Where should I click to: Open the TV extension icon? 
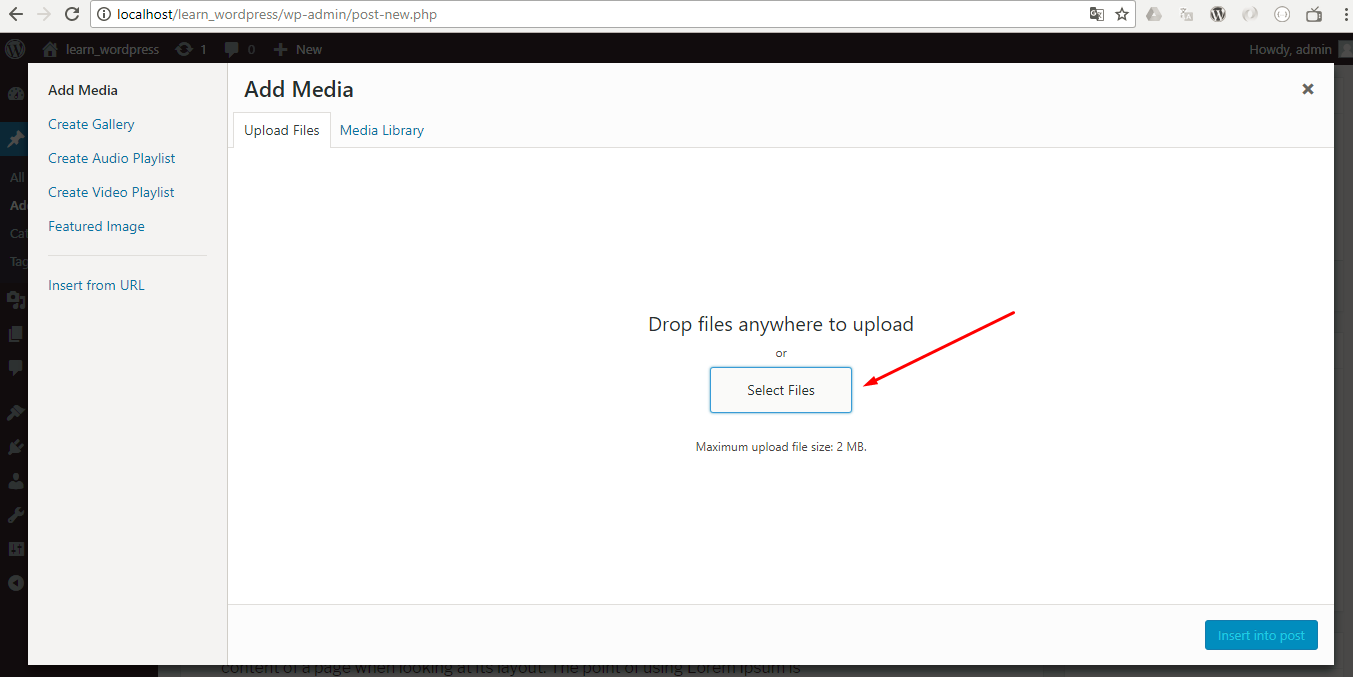pyautogui.click(x=1314, y=14)
